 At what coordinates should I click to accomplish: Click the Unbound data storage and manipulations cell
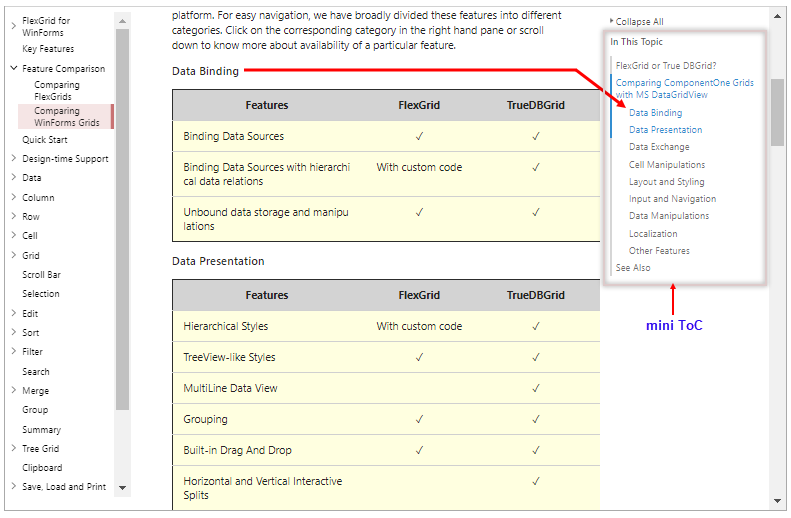tap(266, 219)
